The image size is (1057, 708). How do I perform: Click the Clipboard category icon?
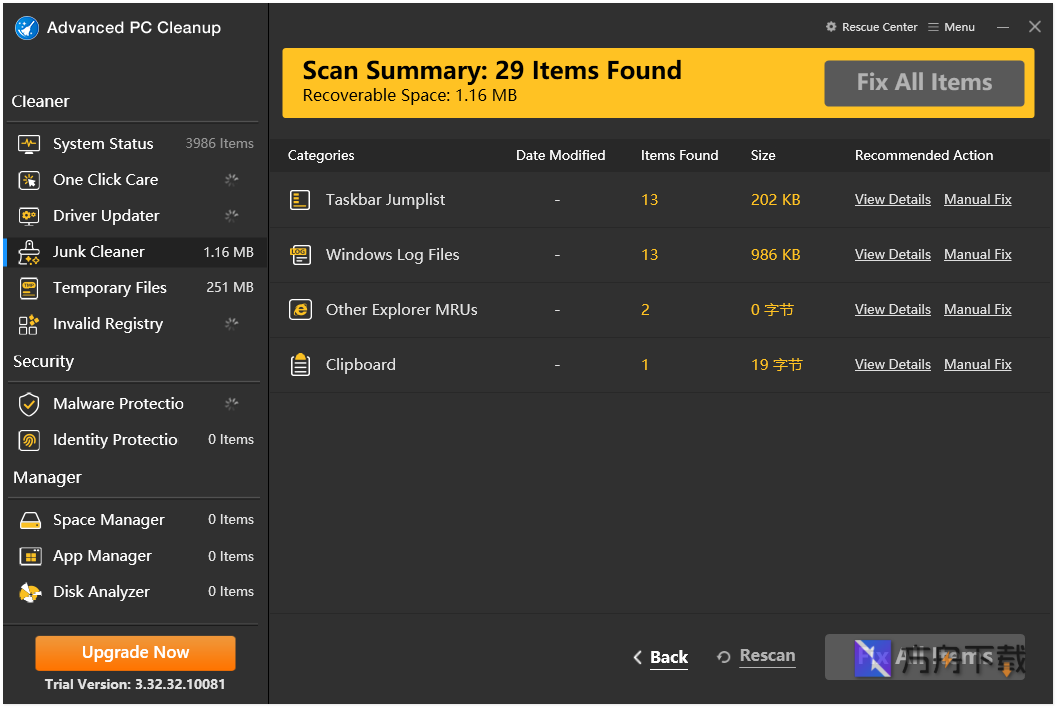[x=300, y=365]
